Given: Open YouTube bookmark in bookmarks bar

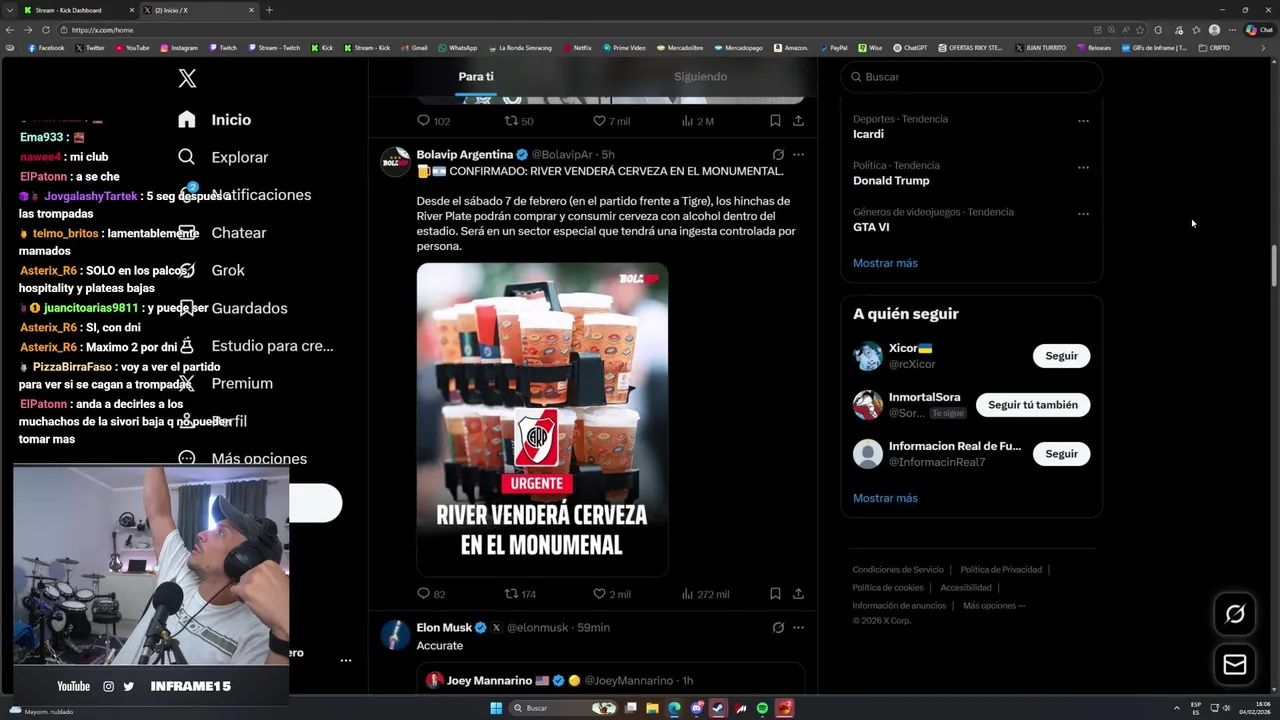Looking at the screenshot, I should (132, 48).
